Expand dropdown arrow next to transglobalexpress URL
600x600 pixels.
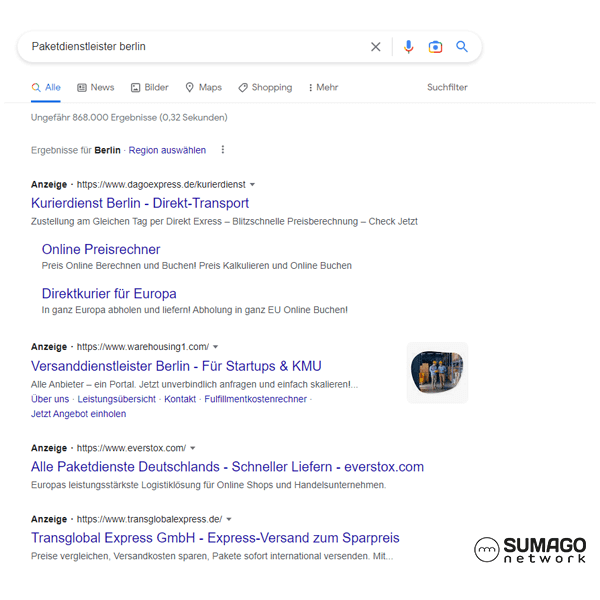point(229,519)
